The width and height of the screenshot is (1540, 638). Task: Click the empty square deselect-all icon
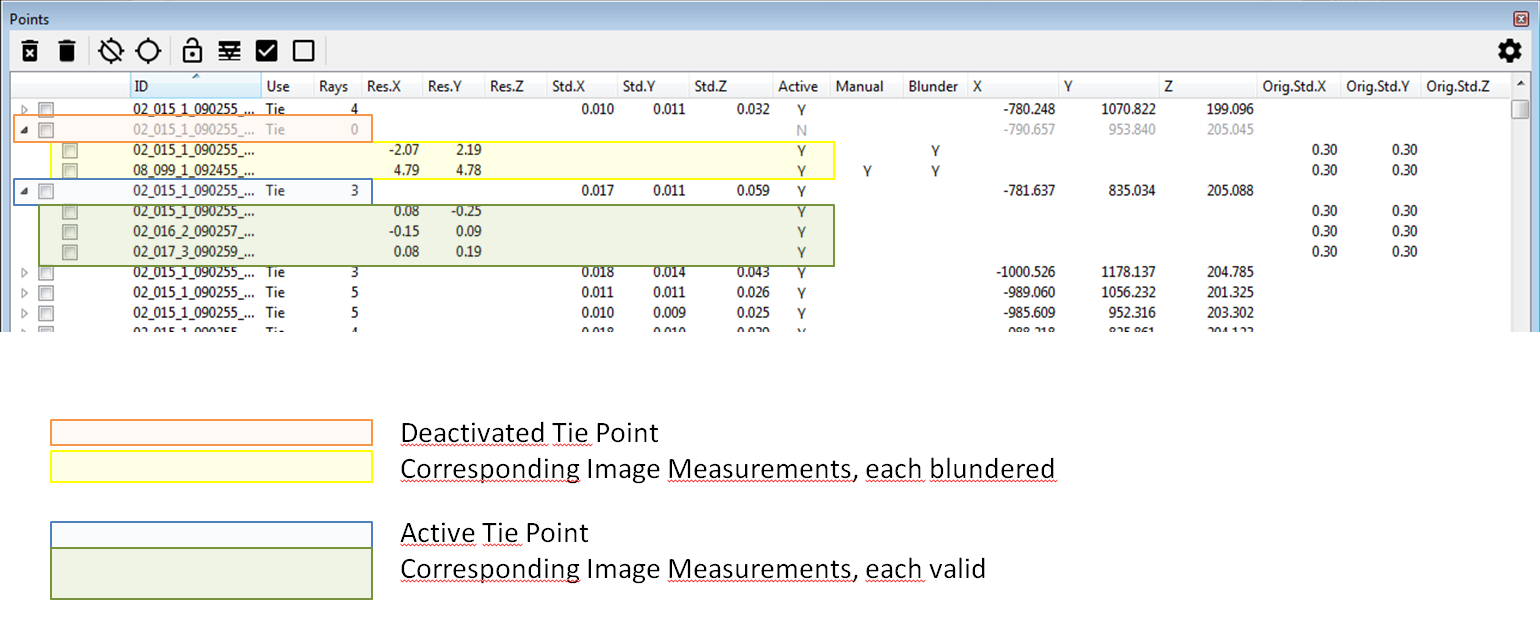point(303,51)
